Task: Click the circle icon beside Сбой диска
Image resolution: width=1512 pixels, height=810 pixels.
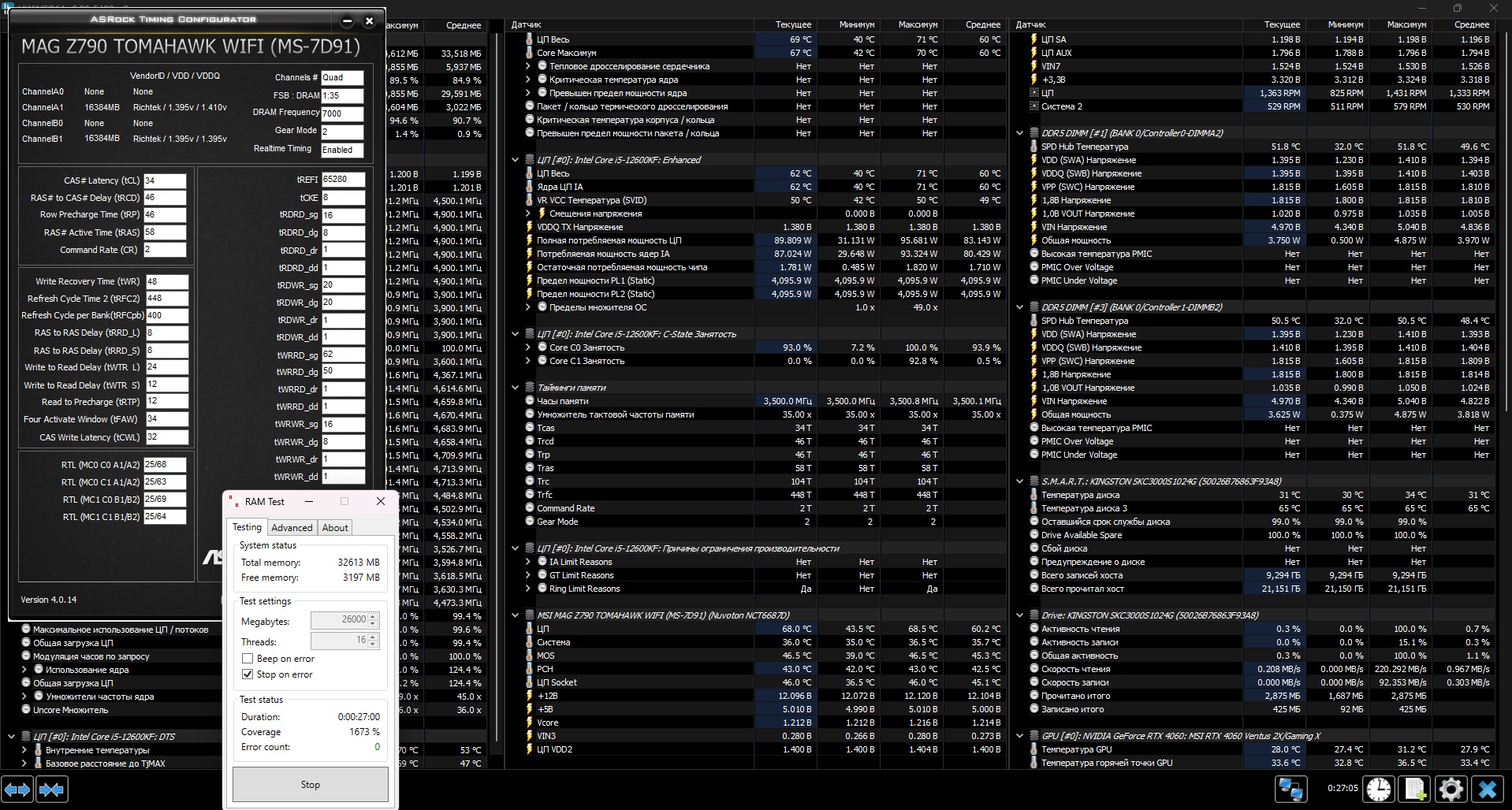Action: (1034, 548)
